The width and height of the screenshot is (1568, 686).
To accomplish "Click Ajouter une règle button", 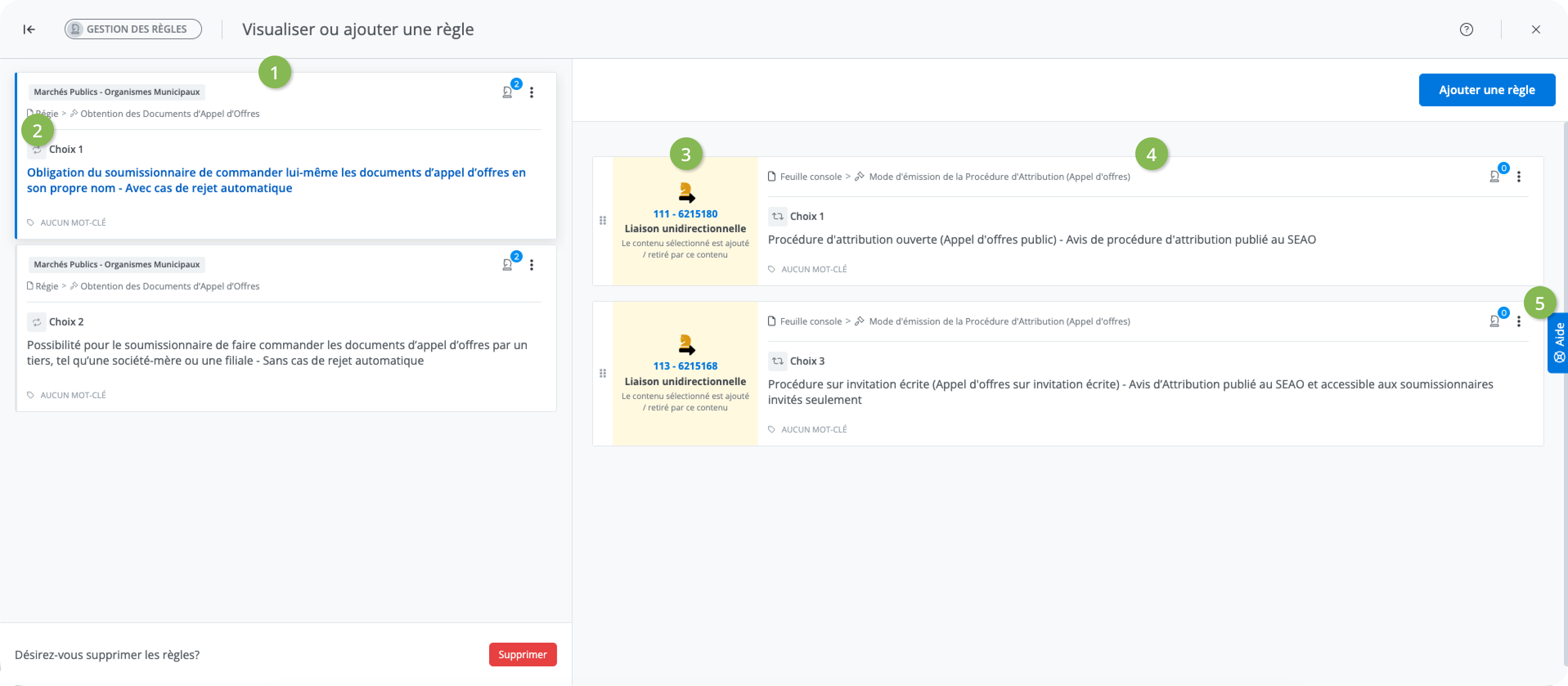I will [1487, 90].
